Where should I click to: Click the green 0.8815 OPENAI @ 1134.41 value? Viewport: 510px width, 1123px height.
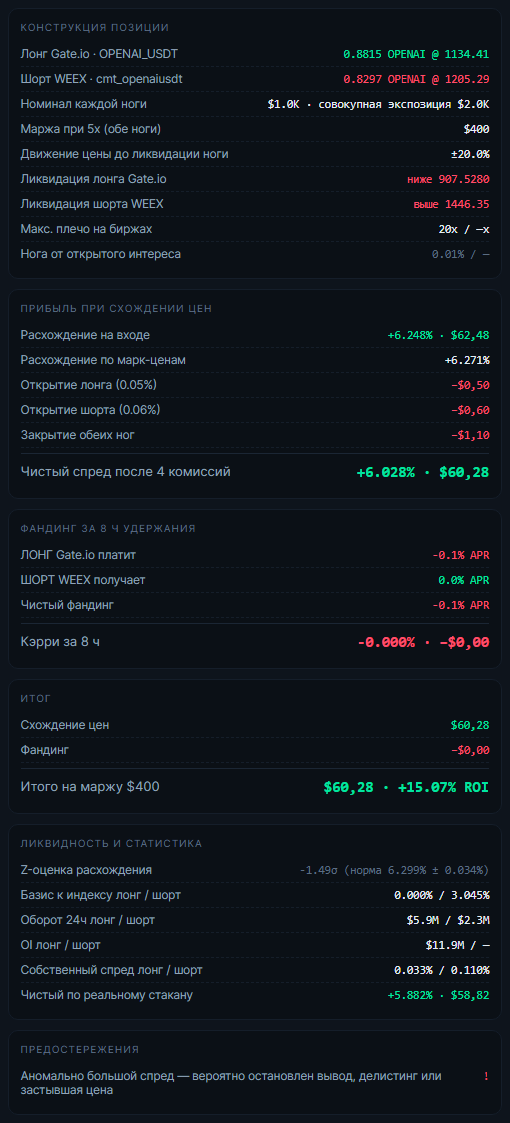point(416,54)
